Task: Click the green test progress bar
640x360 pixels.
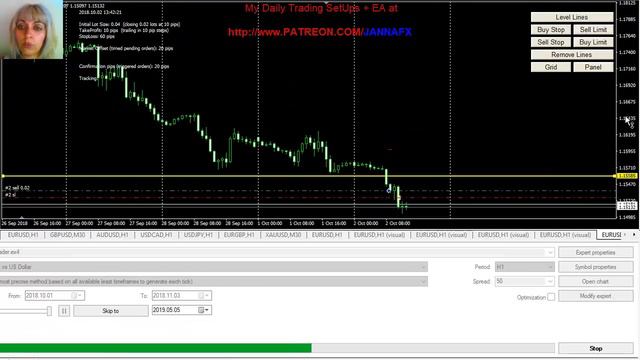Action: pos(156,348)
